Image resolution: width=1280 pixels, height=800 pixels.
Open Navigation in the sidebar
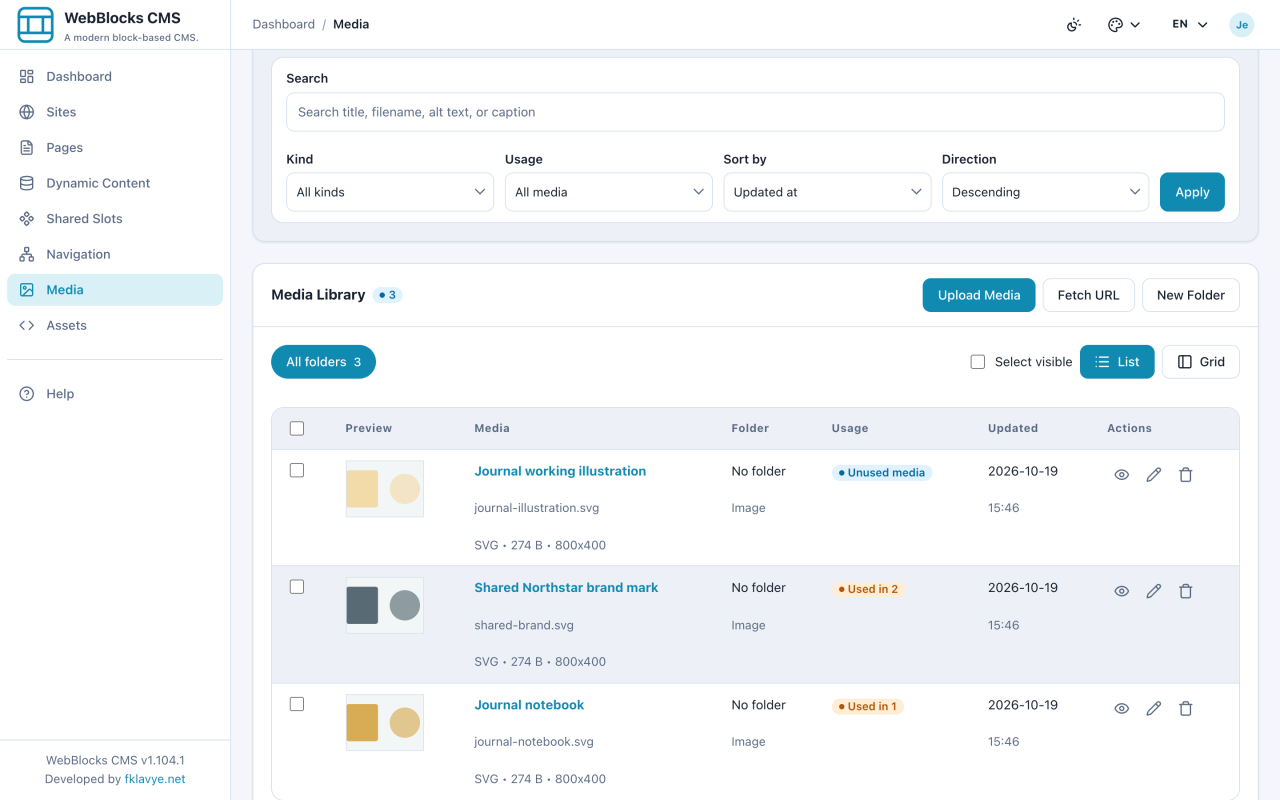[115, 254]
